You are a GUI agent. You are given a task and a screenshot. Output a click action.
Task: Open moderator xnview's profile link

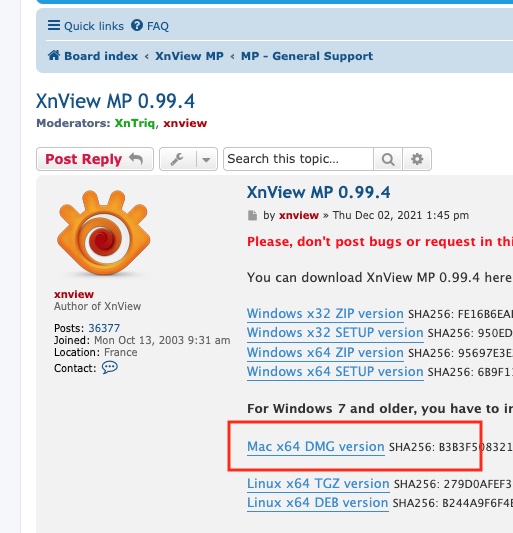click(185, 123)
